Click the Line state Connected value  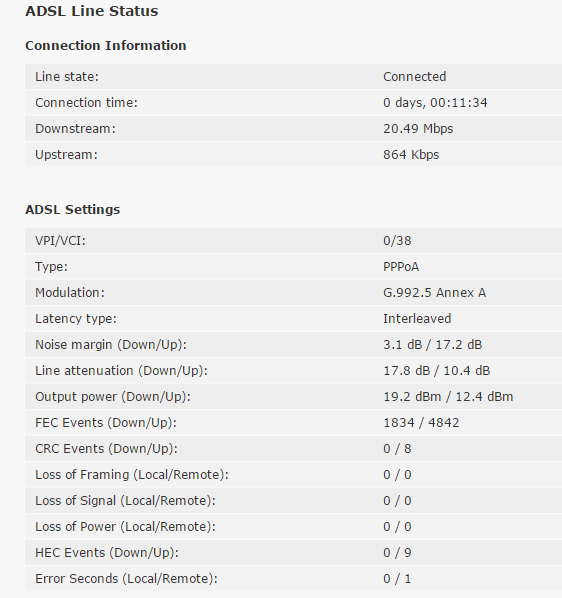[414, 77]
